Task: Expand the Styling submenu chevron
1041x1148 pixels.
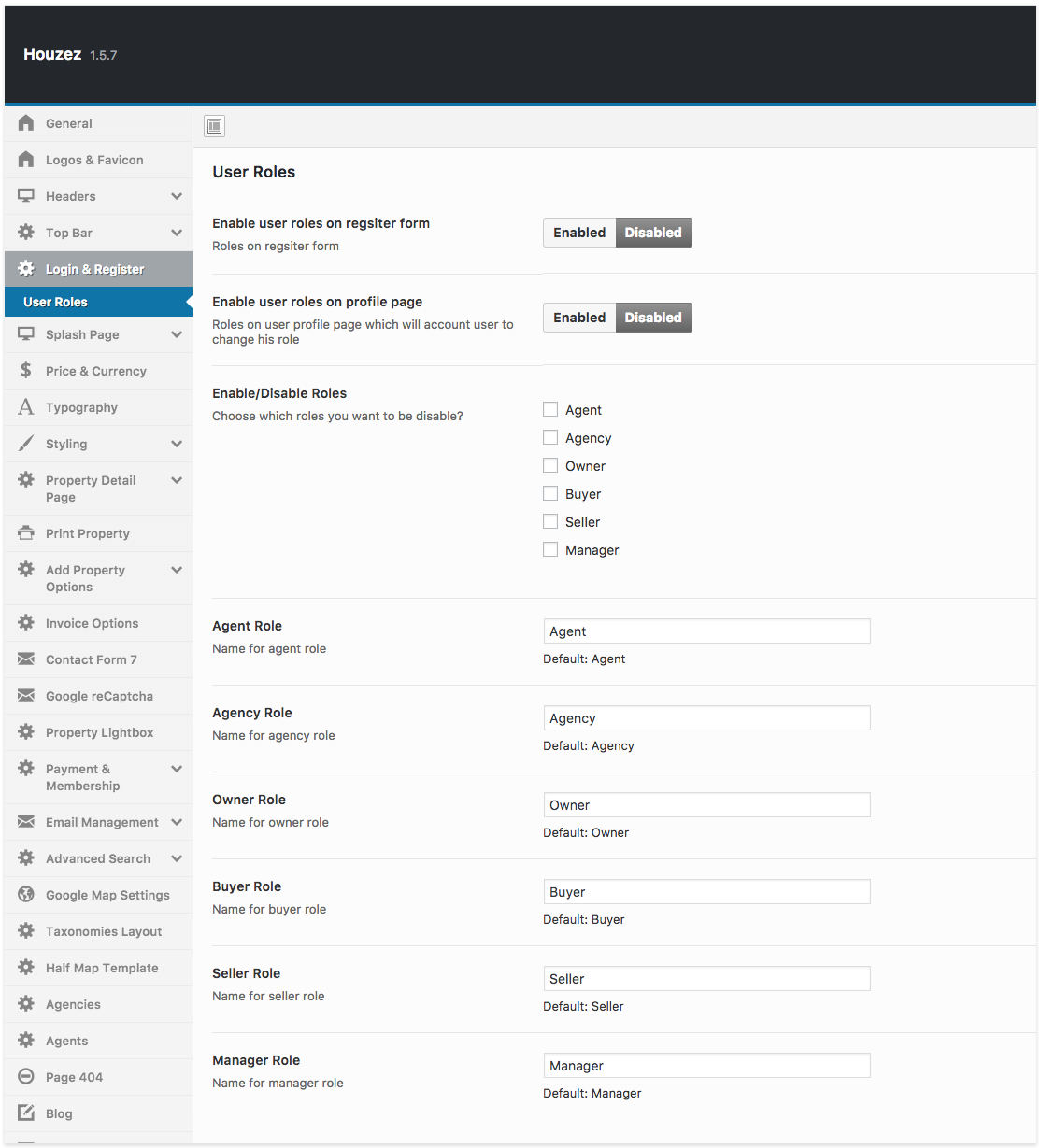Action: (x=177, y=444)
